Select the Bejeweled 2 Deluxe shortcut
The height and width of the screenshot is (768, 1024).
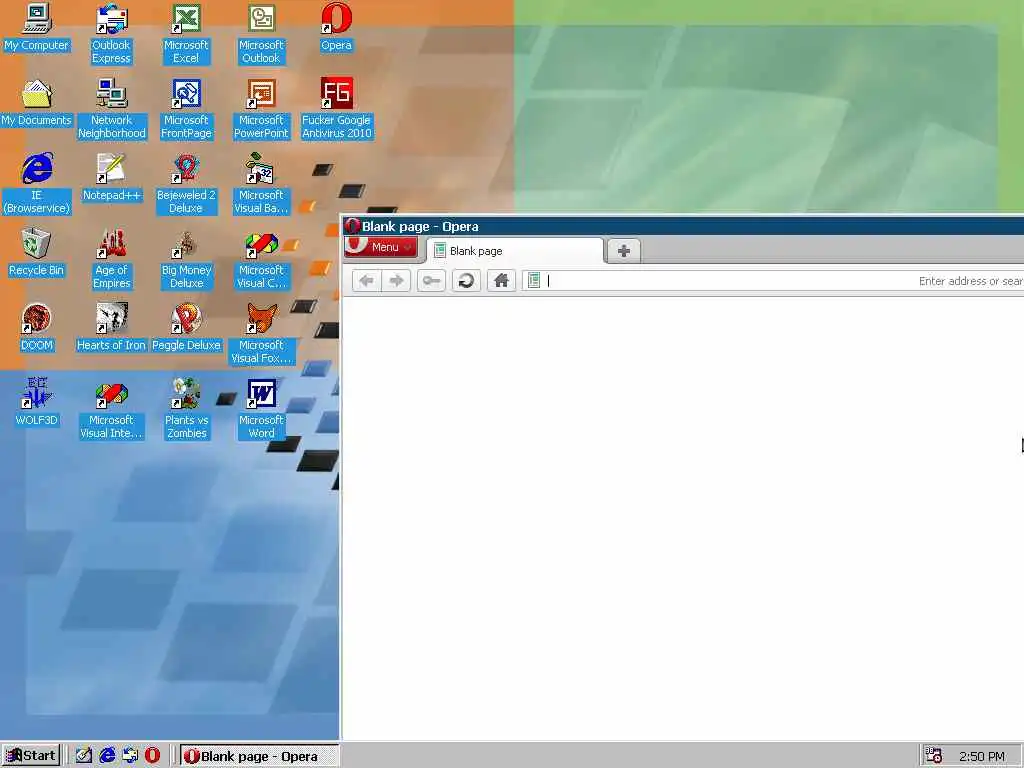pos(186,184)
